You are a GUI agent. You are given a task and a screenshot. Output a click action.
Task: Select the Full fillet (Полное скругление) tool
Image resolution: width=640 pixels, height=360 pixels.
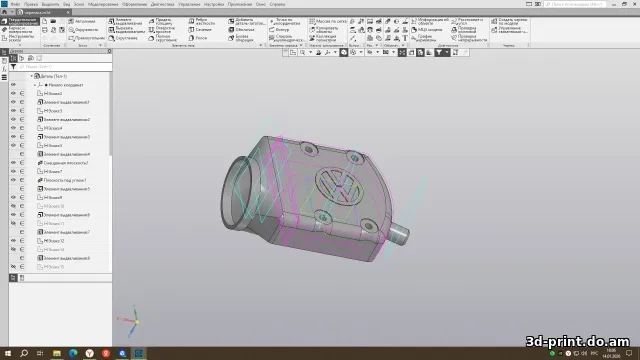point(162,38)
